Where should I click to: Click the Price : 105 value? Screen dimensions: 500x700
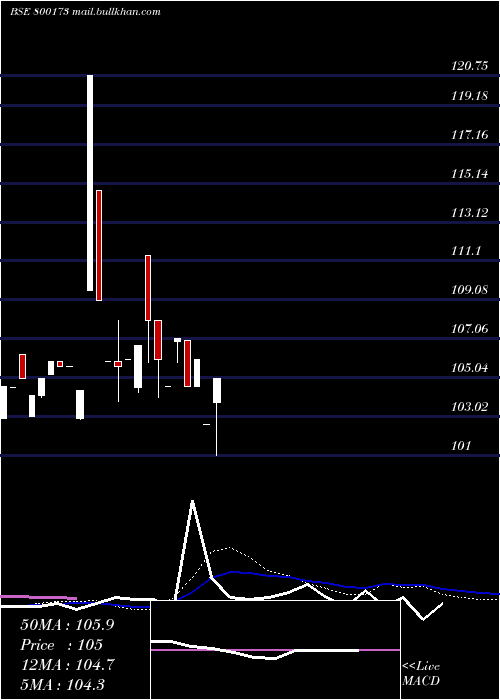tap(61, 645)
